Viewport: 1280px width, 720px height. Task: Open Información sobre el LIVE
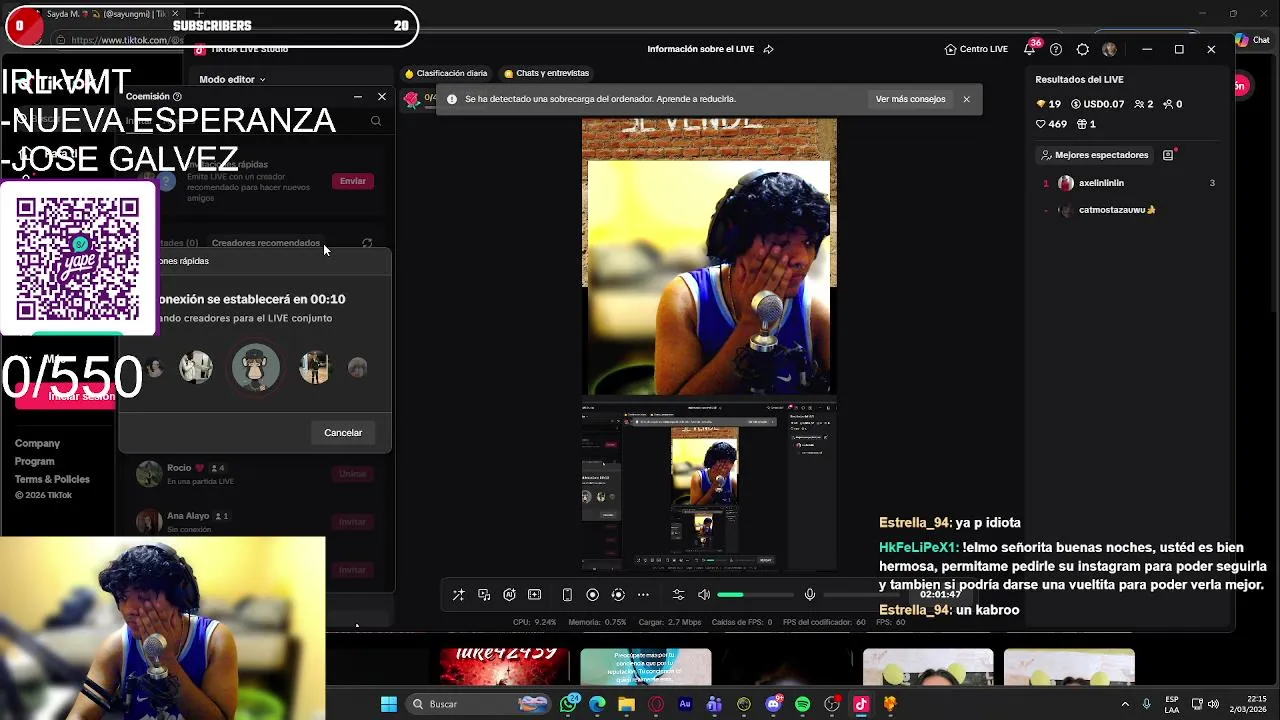(x=700, y=49)
